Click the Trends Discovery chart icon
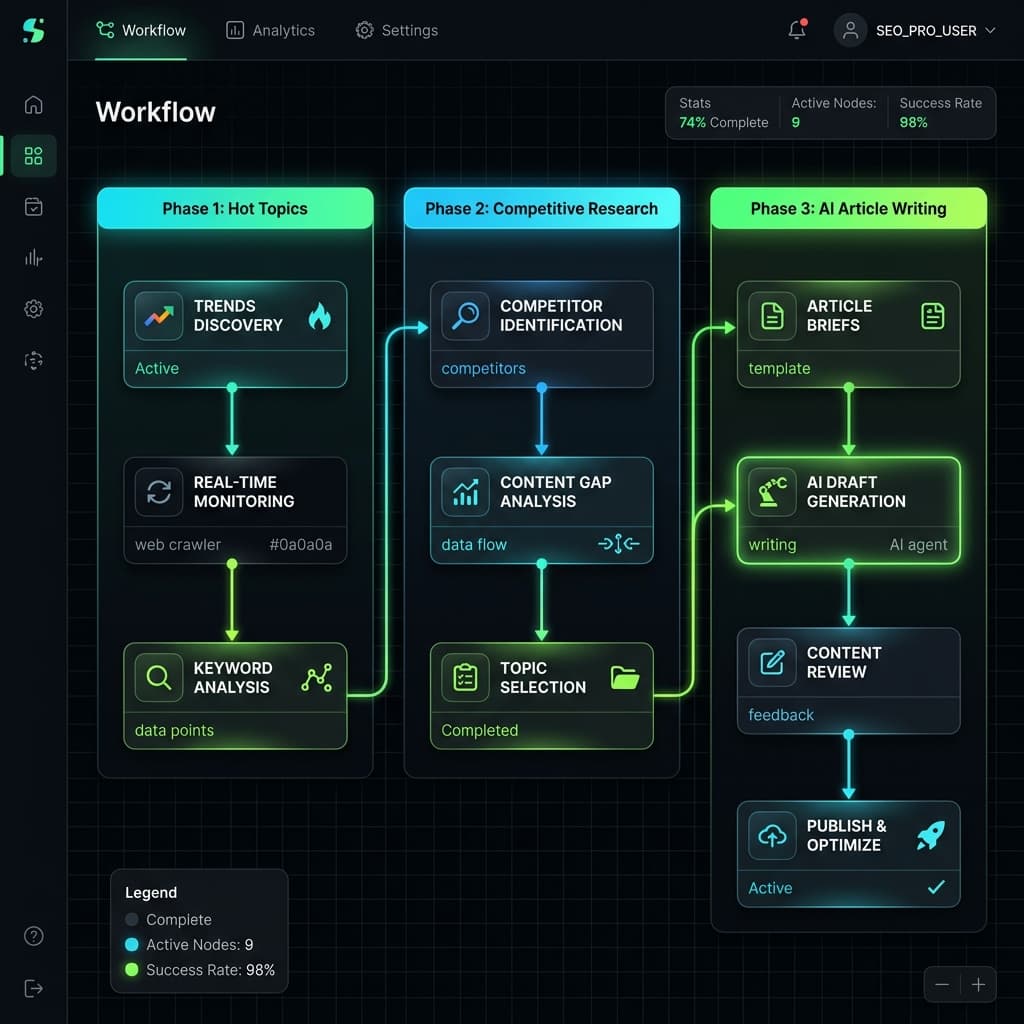 158,316
